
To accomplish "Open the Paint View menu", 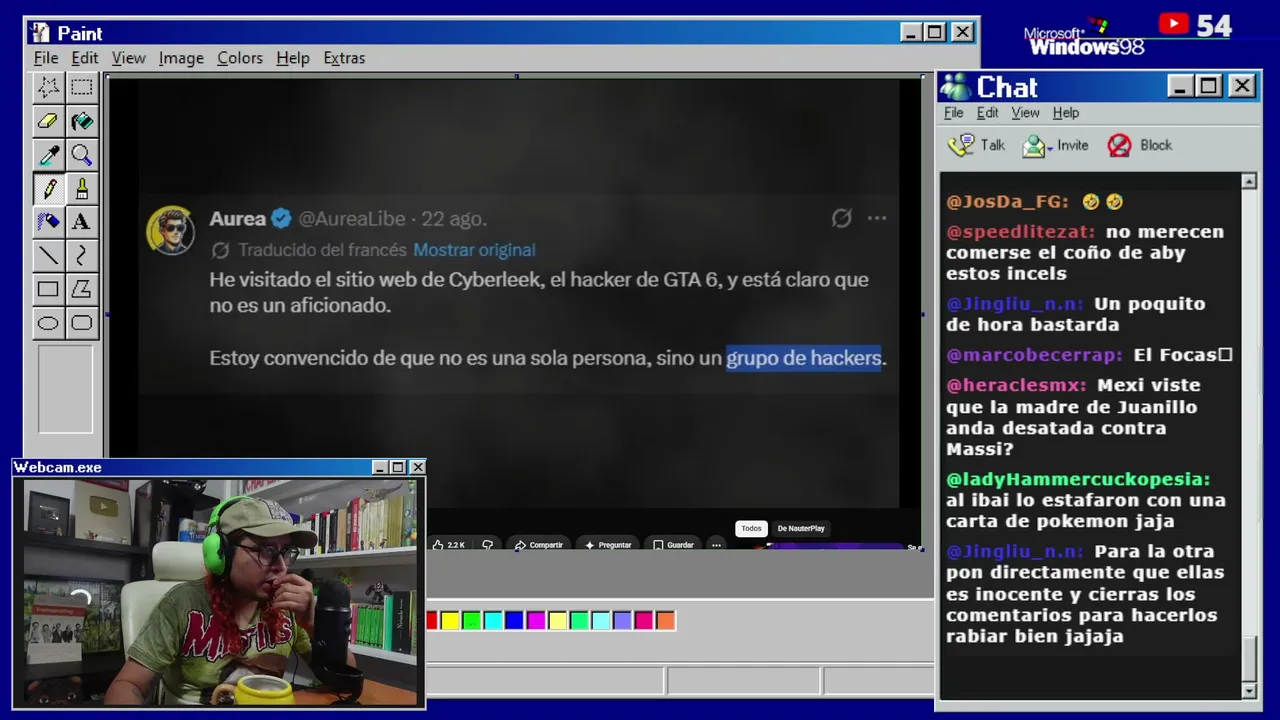I will point(128,58).
